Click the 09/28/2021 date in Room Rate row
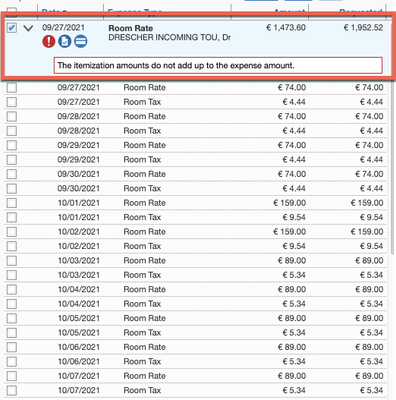 coord(78,116)
